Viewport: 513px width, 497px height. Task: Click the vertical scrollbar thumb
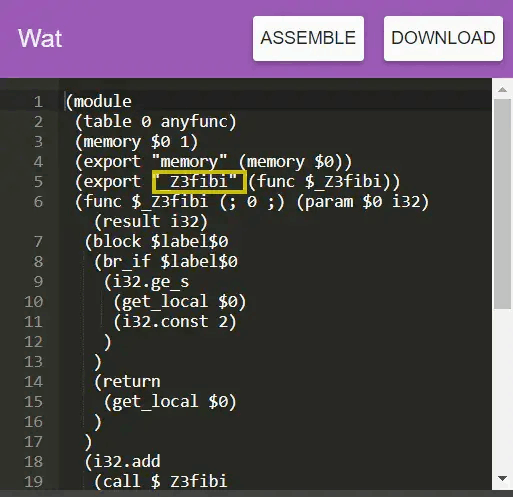pos(502,204)
